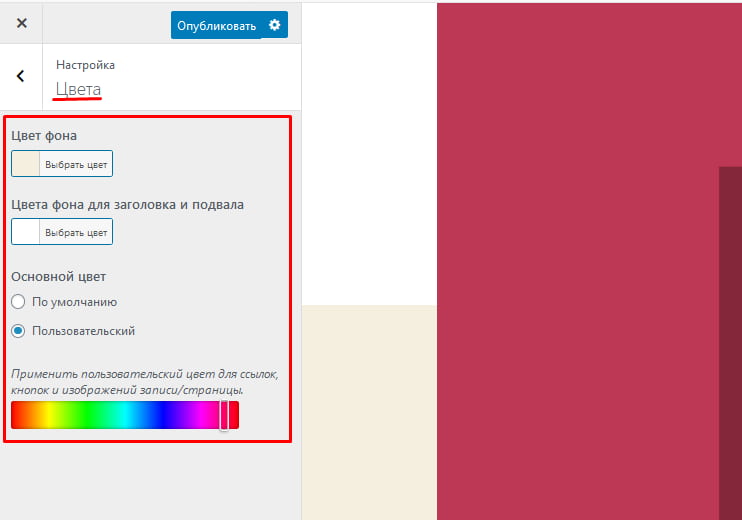Open publish settings gear icon
The image size is (742, 520).
pyautogui.click(x=274, y=25)
